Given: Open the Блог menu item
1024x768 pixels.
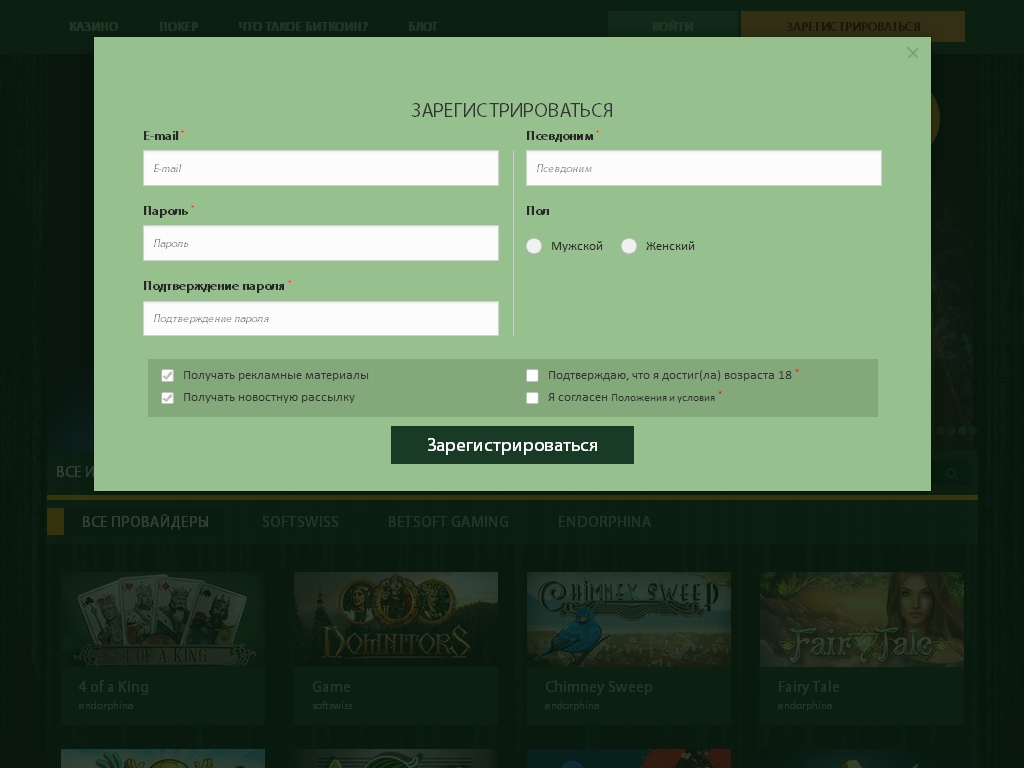Looking at the screenshot, I should pyautogui.click(x=423, y=26).
